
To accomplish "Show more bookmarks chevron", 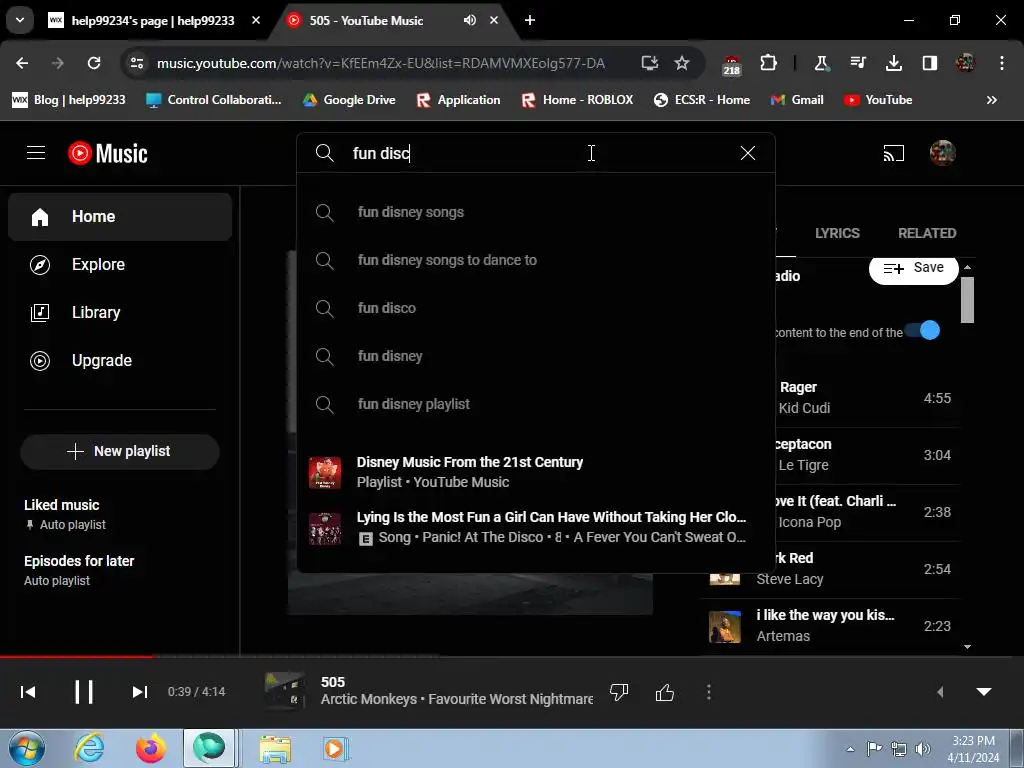I will [991, 100].
